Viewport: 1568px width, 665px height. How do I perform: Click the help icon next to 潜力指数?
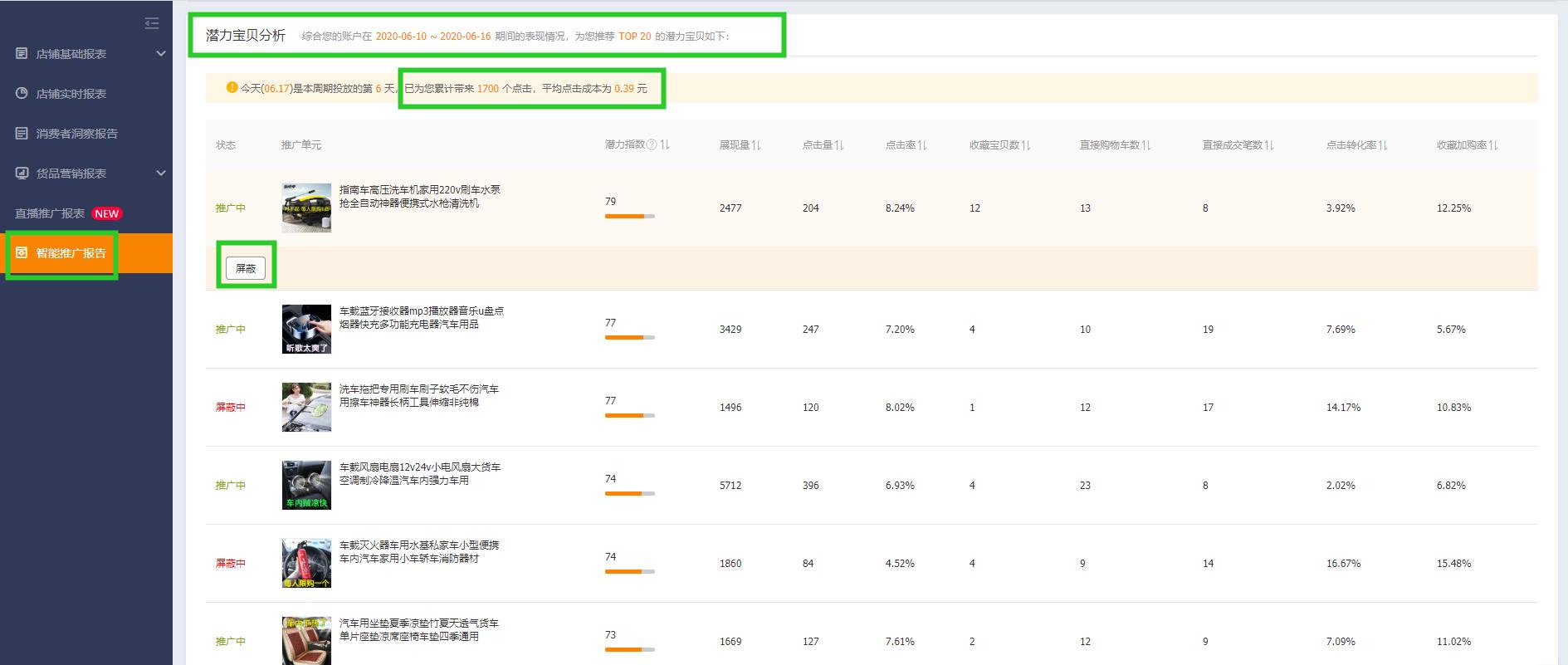(652, 144)
